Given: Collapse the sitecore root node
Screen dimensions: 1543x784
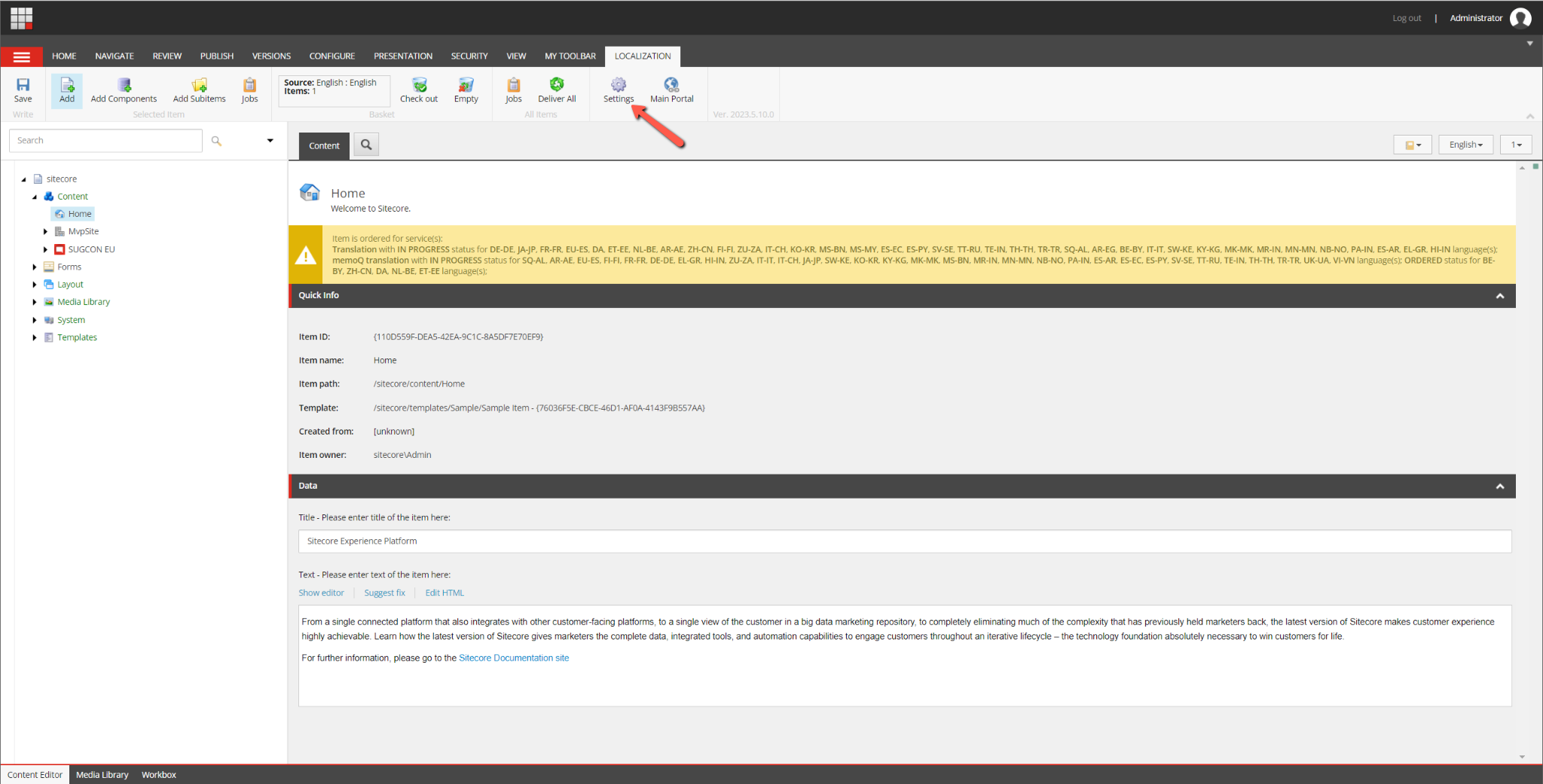Looking at the screenshot, I should 23,179.
